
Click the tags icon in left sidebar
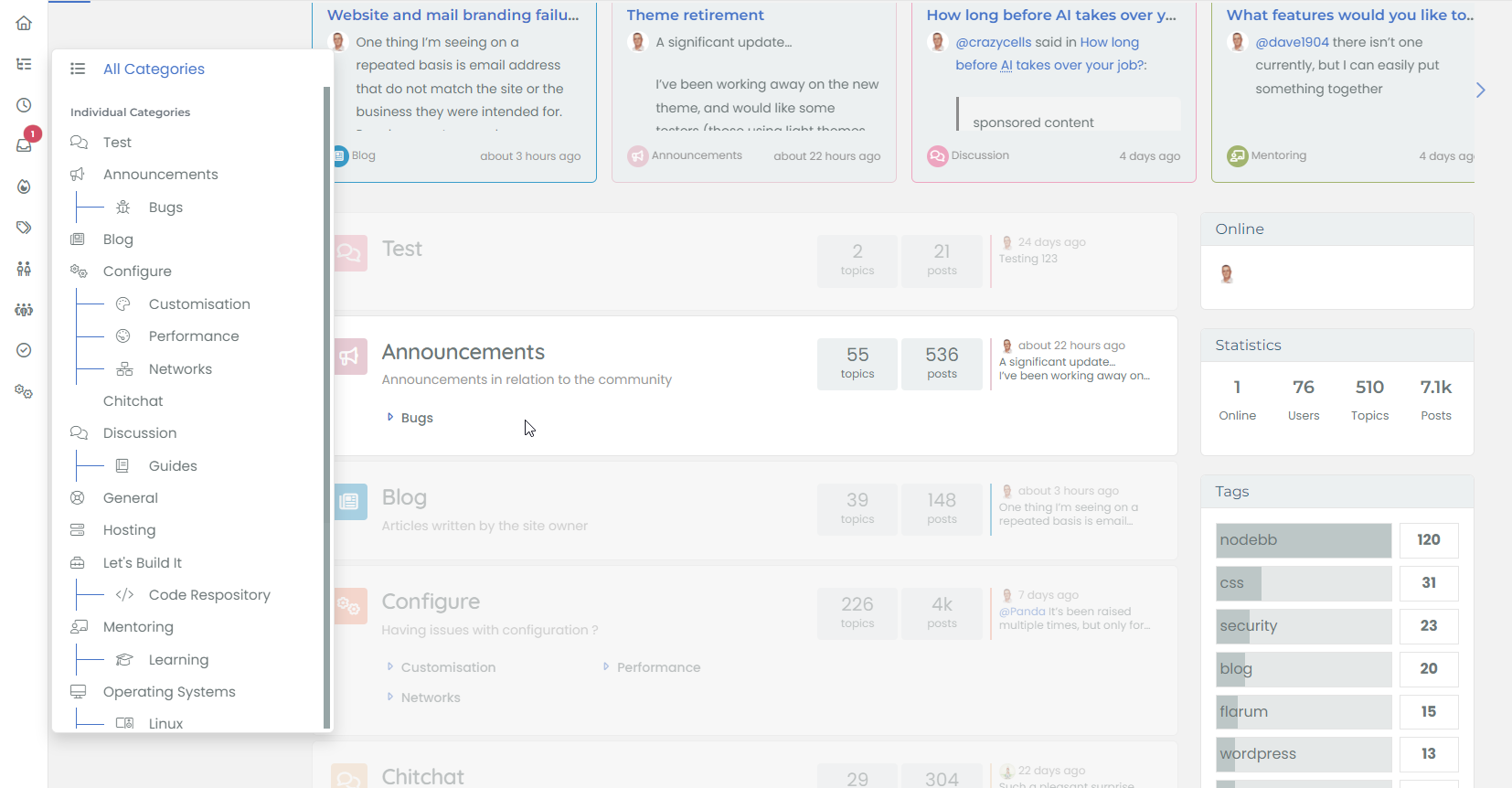(24, 228)
